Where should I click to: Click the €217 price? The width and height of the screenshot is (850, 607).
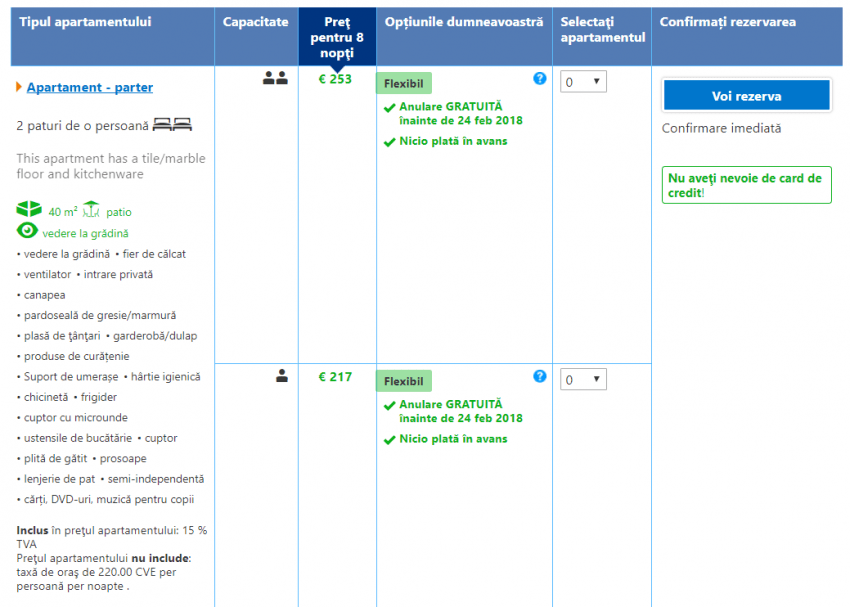tap(335, 377)
